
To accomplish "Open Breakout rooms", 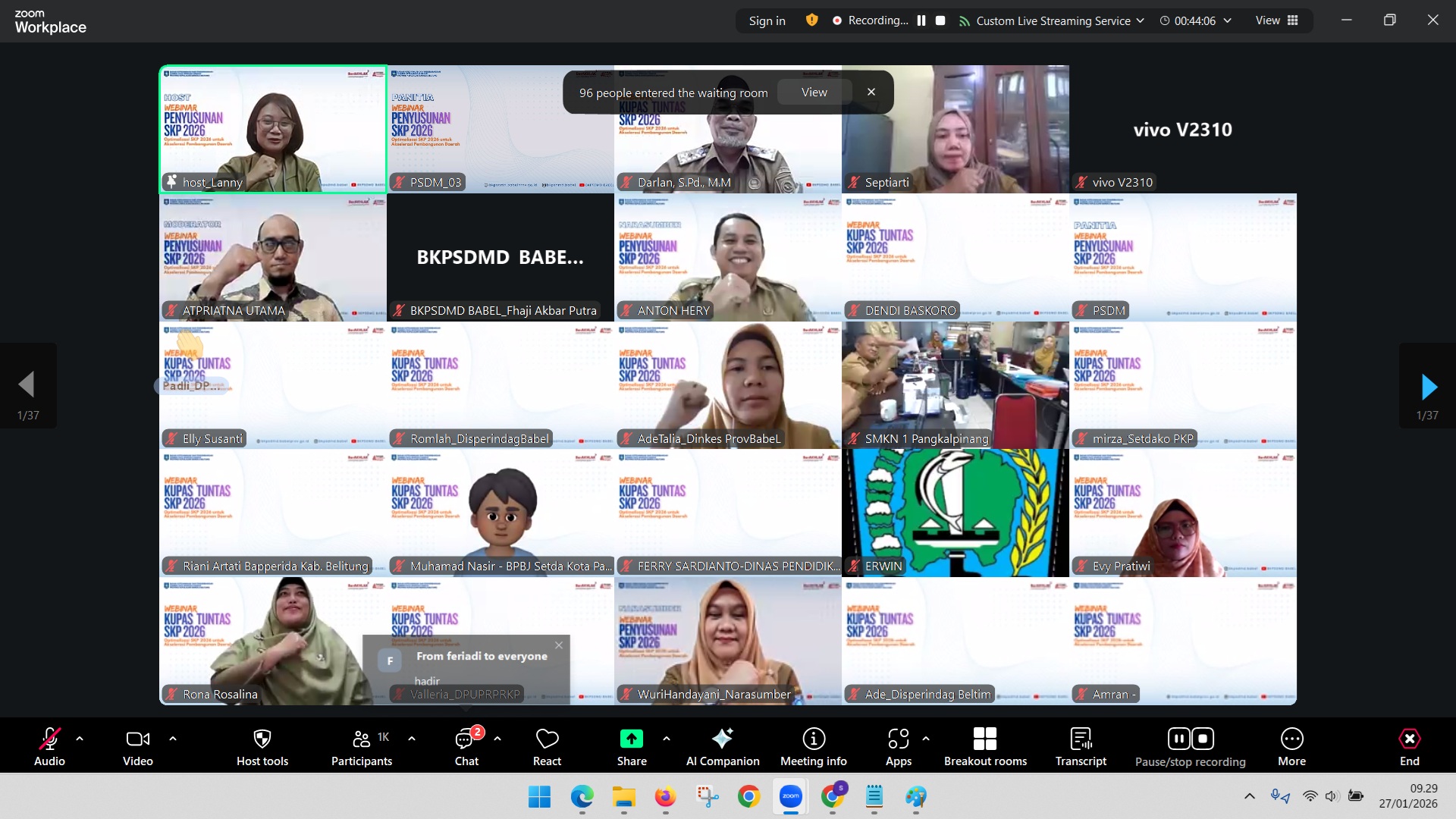I will (984, 739).
